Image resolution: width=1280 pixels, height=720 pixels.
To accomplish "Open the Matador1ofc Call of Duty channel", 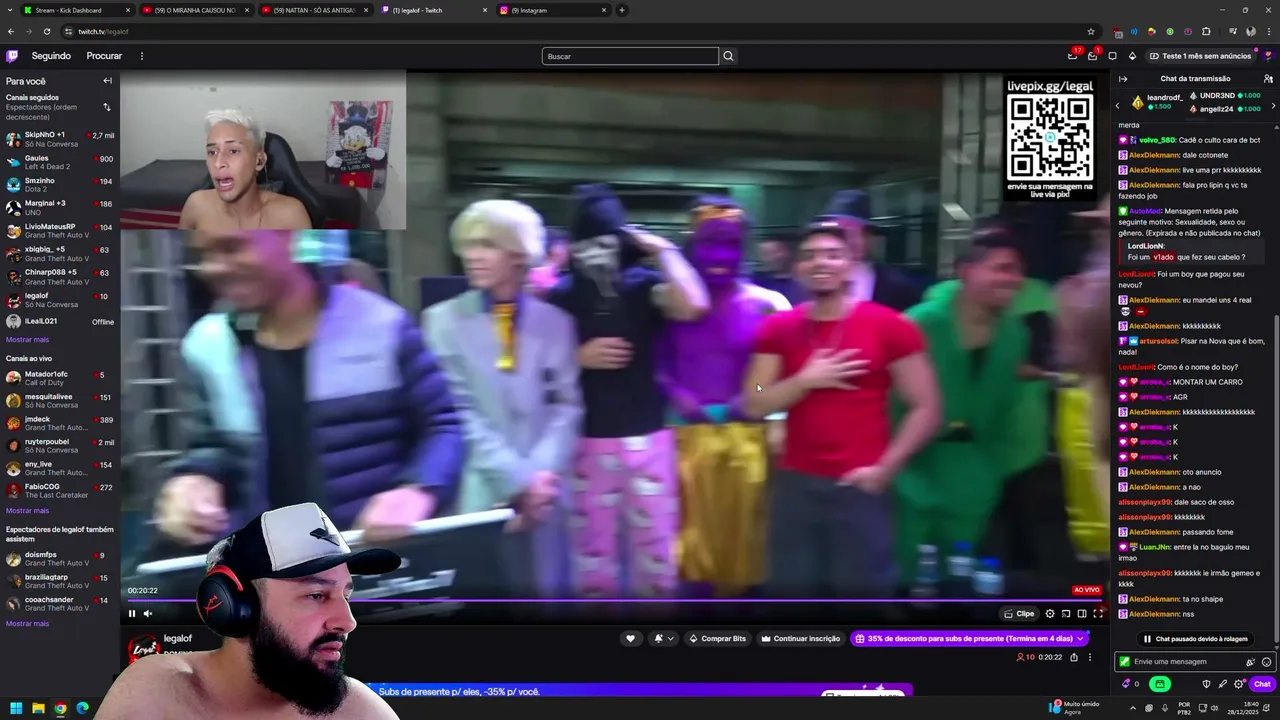I will [60, 378].
